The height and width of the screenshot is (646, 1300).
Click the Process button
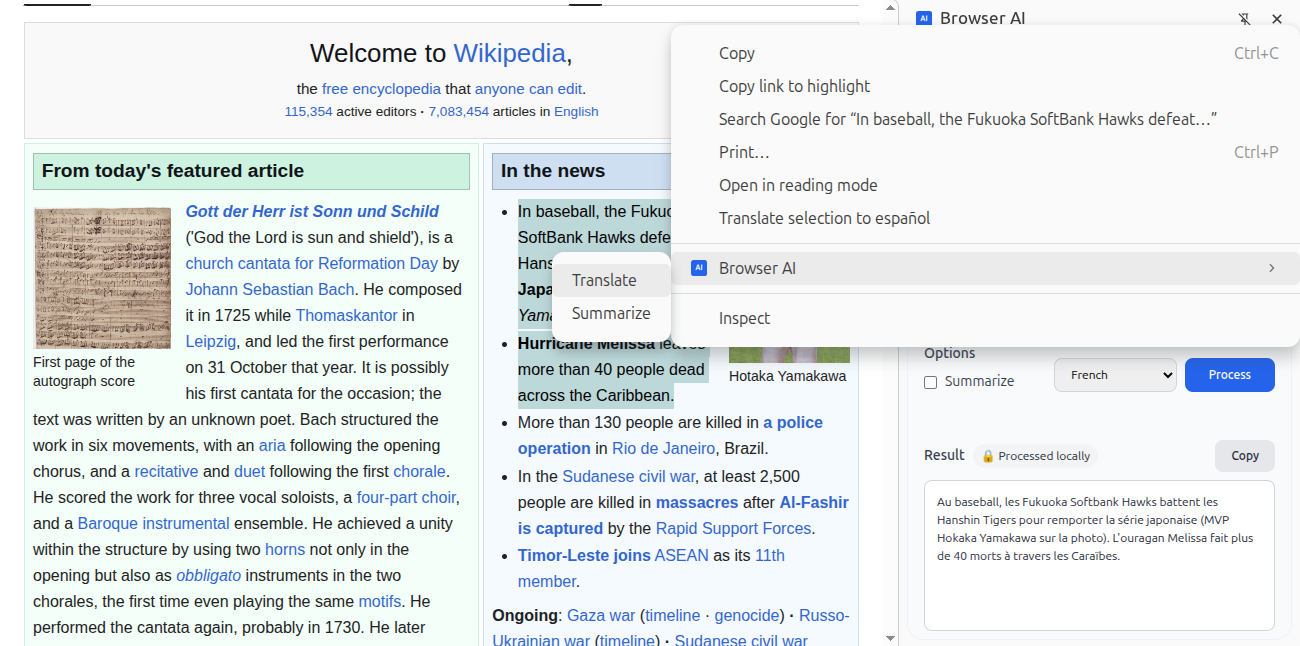[1230, 375]
